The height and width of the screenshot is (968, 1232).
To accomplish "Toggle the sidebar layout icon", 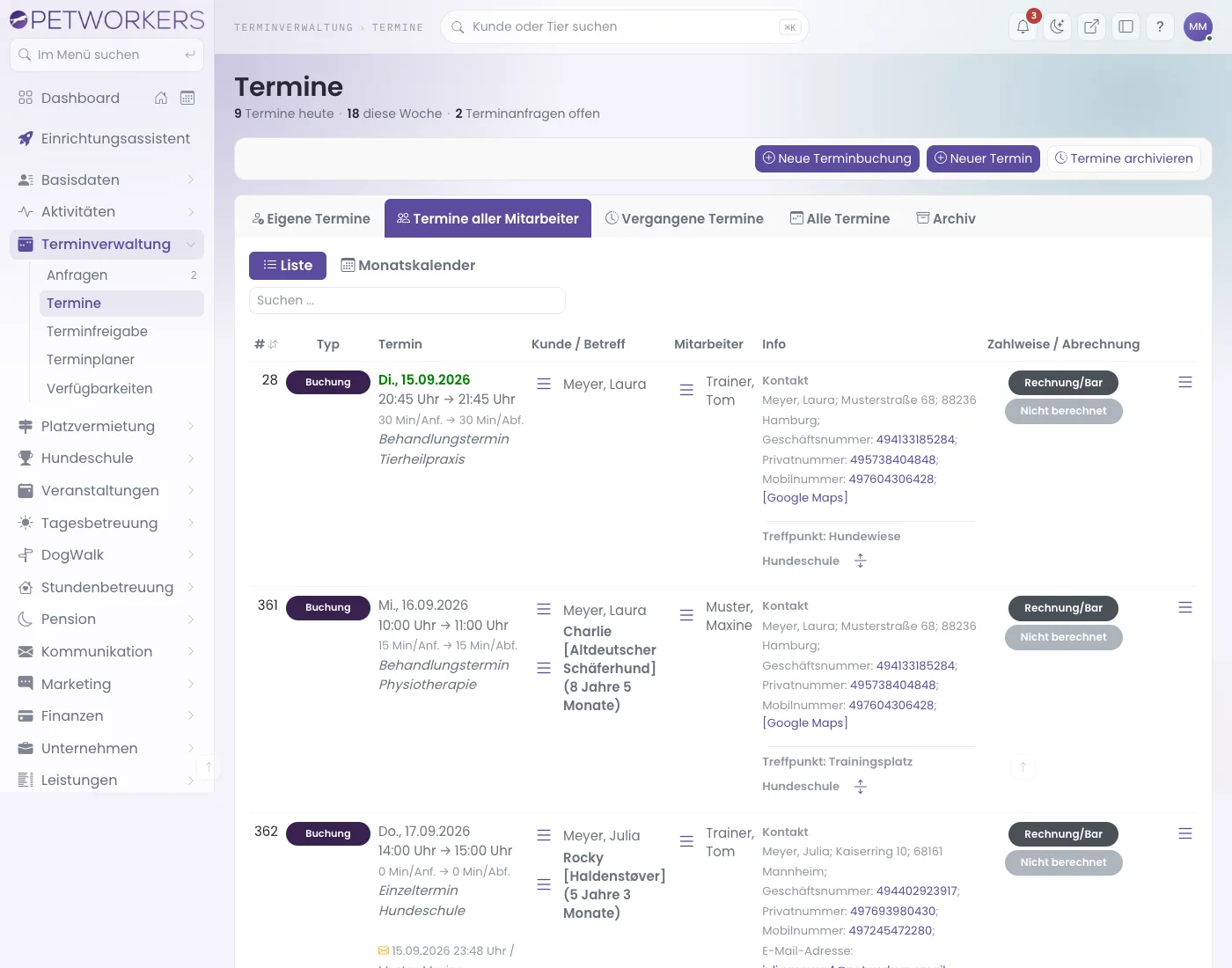I will click(x=1126, y=26).
